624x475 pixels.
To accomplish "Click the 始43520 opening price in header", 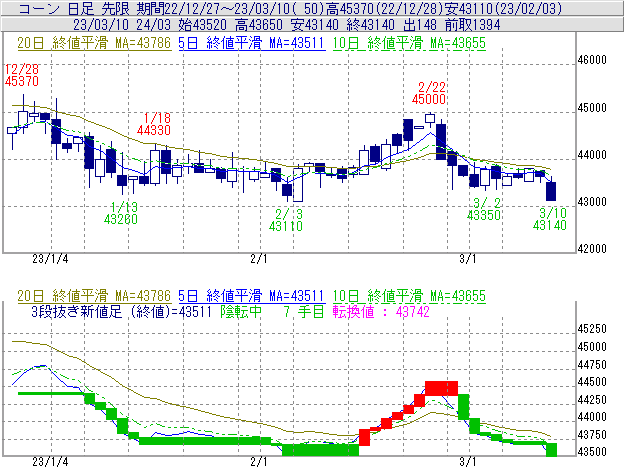I will 203,25.
